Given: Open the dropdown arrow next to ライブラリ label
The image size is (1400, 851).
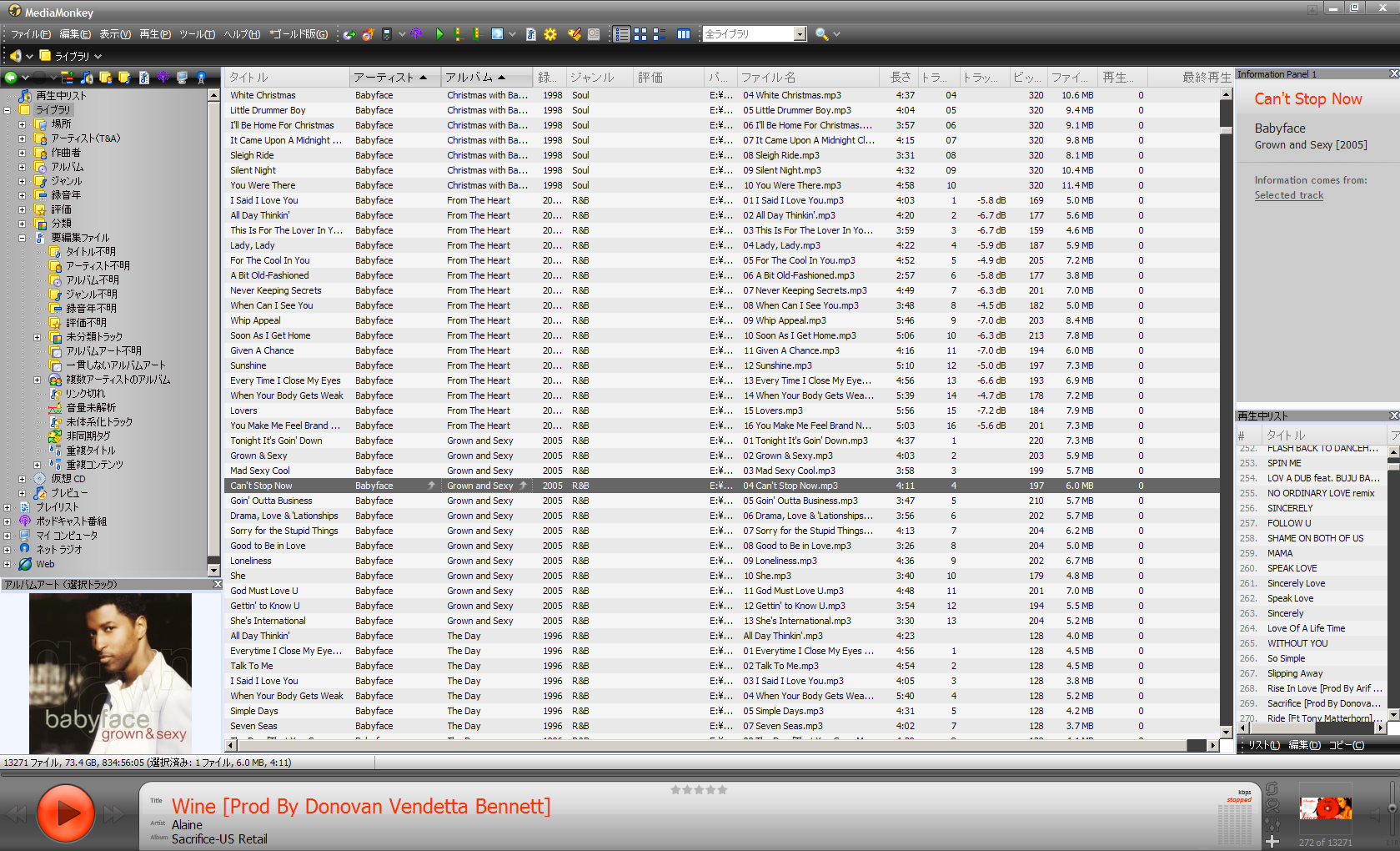Looking at the screenshot, I should [98, 57].
